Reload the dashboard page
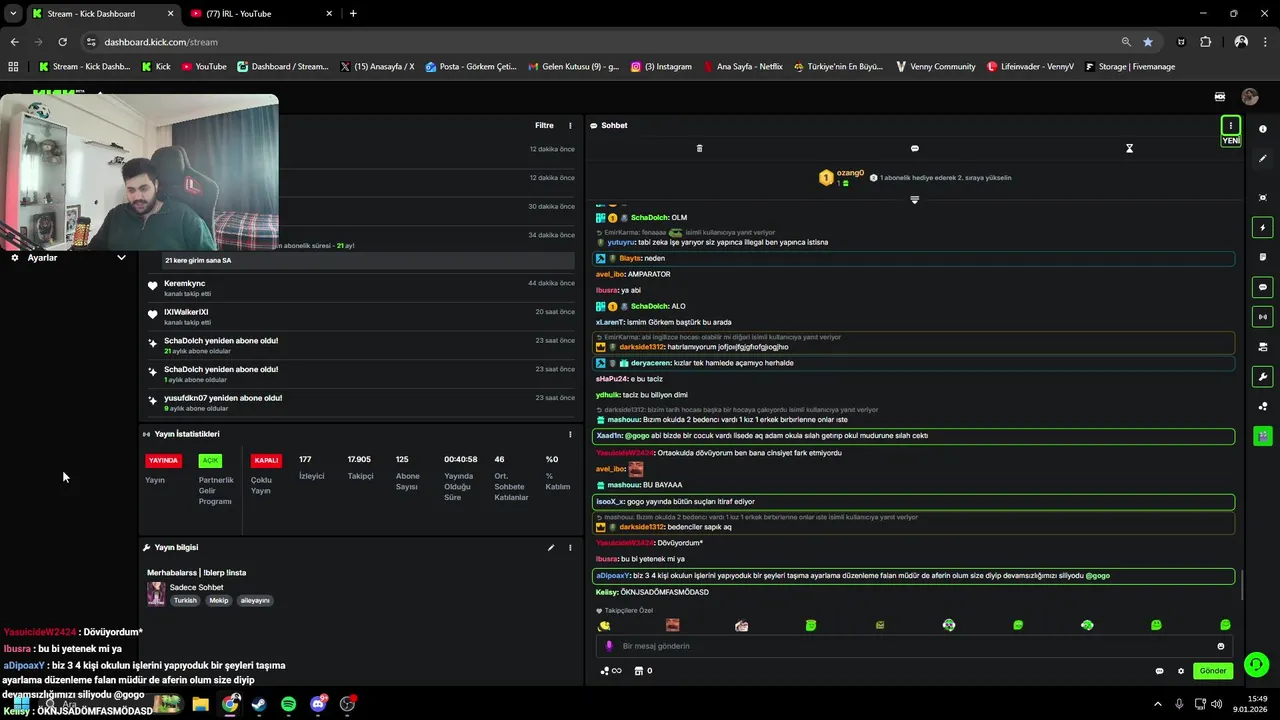Viewport: 1280px width, 720px height. 62,42
